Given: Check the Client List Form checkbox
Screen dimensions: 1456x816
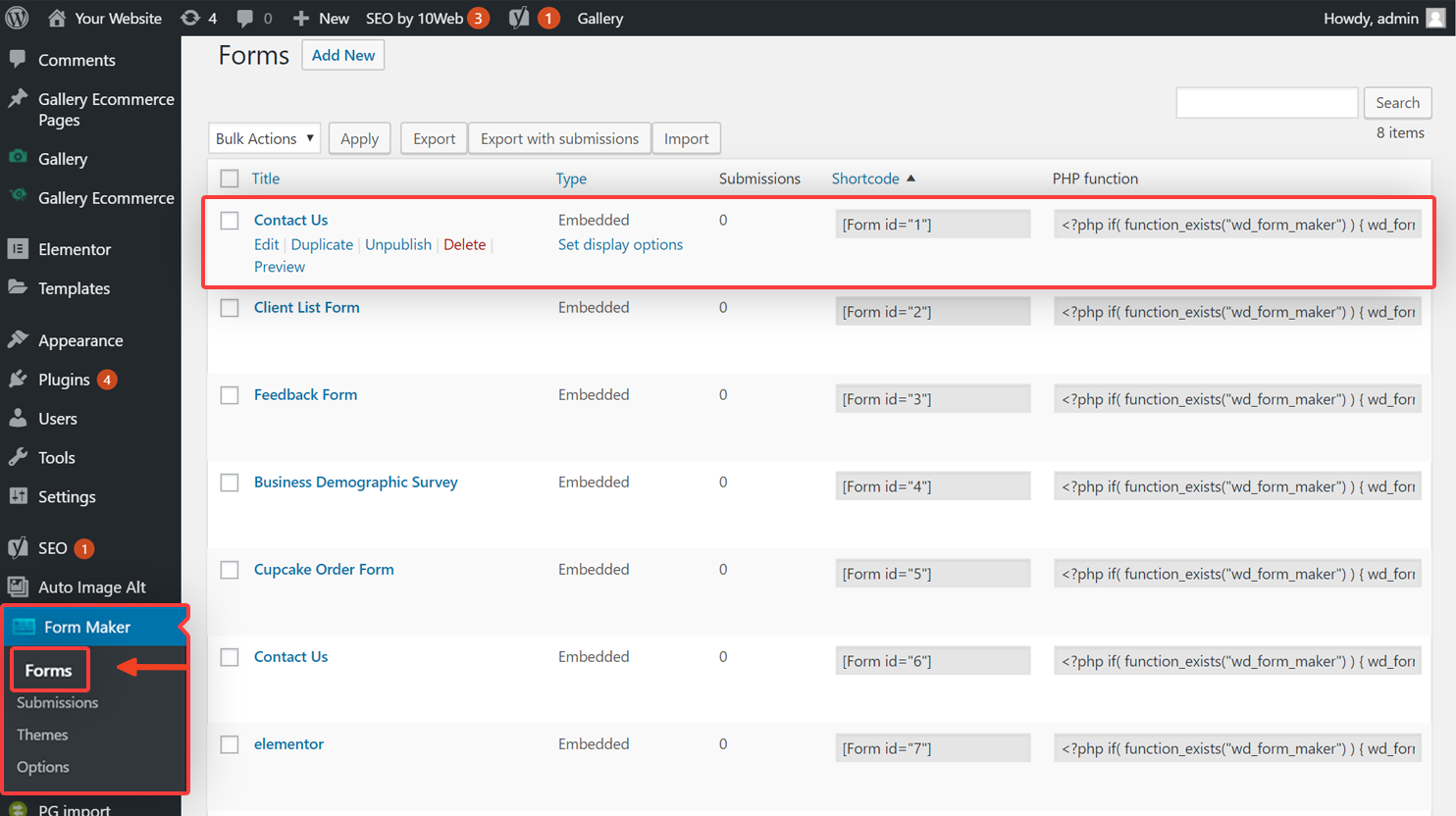Looking at the screenshot, I should [230, 308].
